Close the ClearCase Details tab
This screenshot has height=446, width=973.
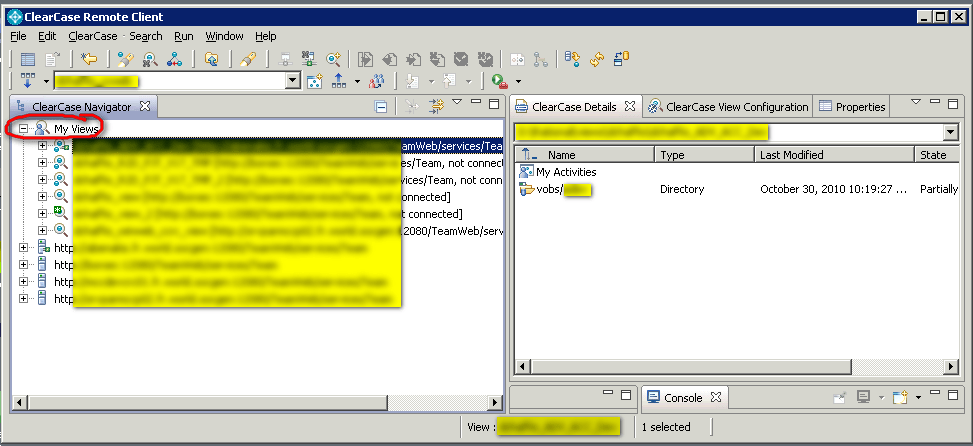click(x=629, y=106)
